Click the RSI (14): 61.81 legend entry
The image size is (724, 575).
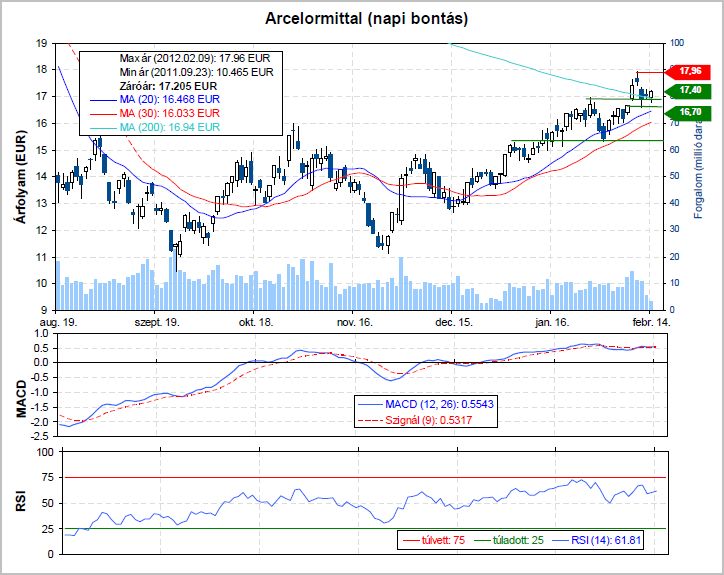point(597,540)
